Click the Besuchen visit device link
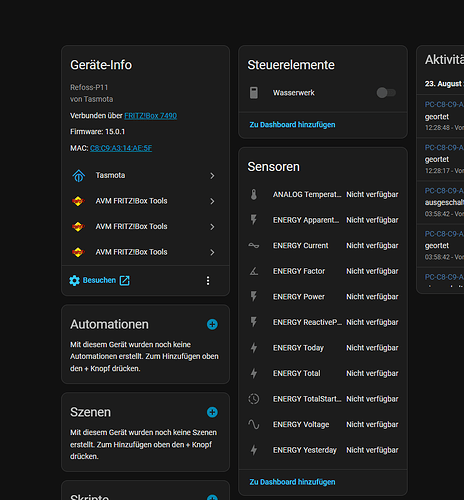 100,280
